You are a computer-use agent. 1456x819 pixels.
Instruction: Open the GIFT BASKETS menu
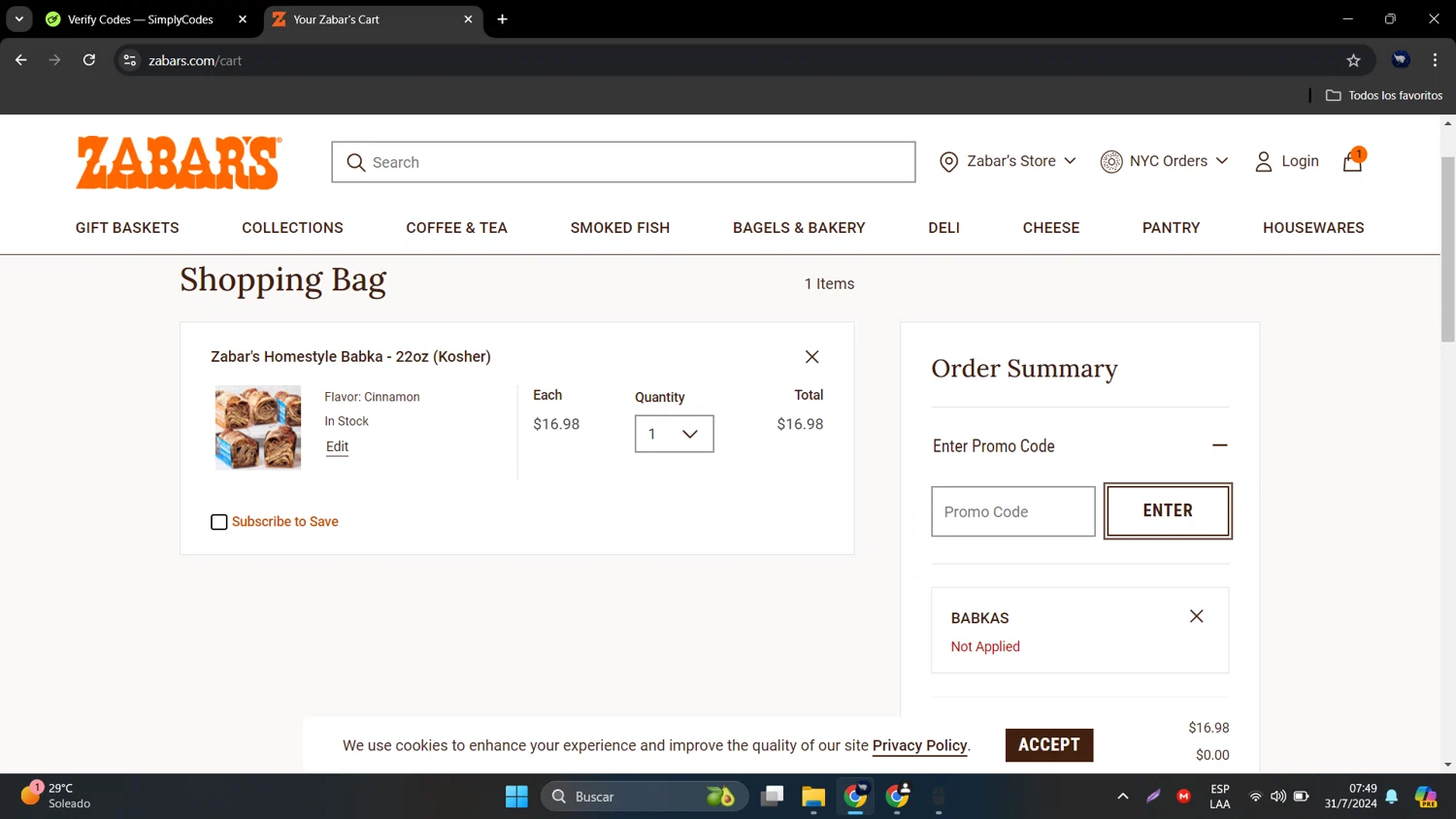[x=127, y=228]
